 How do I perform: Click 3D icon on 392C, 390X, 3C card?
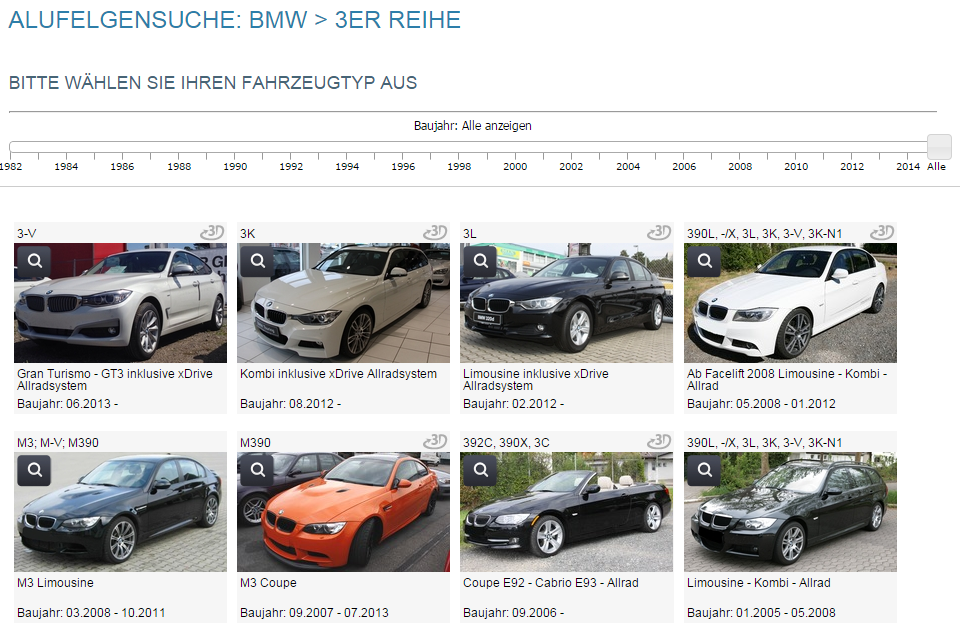click(x=657, y=442)
